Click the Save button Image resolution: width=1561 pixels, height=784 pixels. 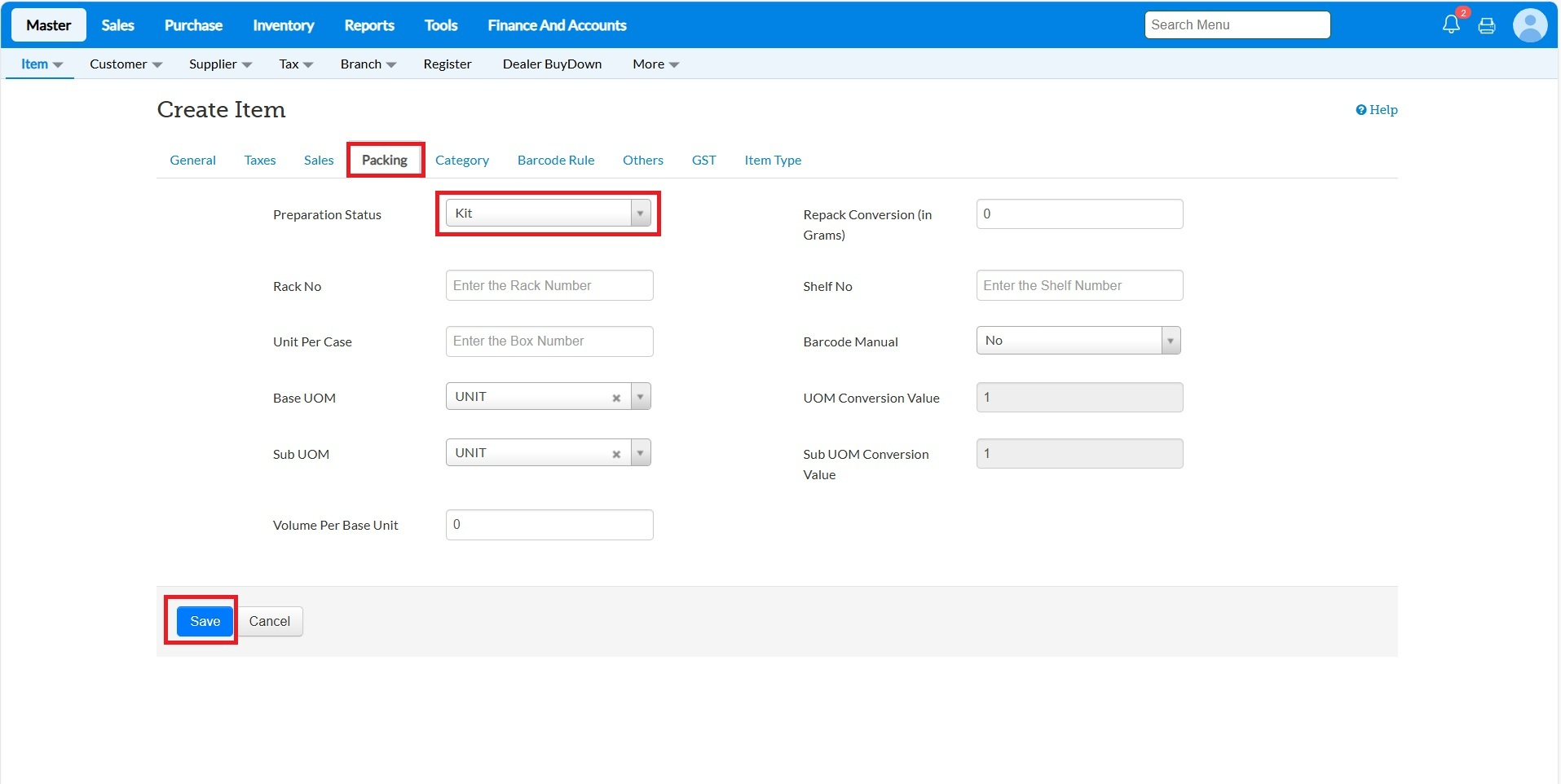click(x=205, y=621)
